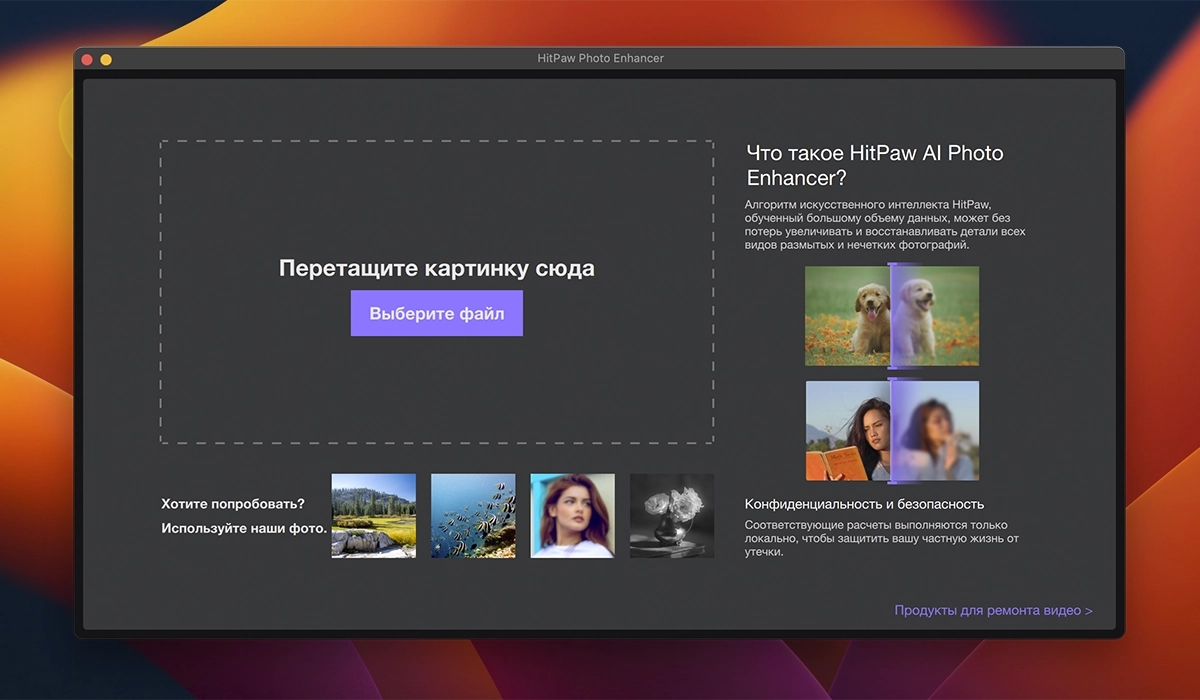This screenshot has width=1200, height=700.
Task: Click the local calculations privacy paragraph
Action: 880,538
